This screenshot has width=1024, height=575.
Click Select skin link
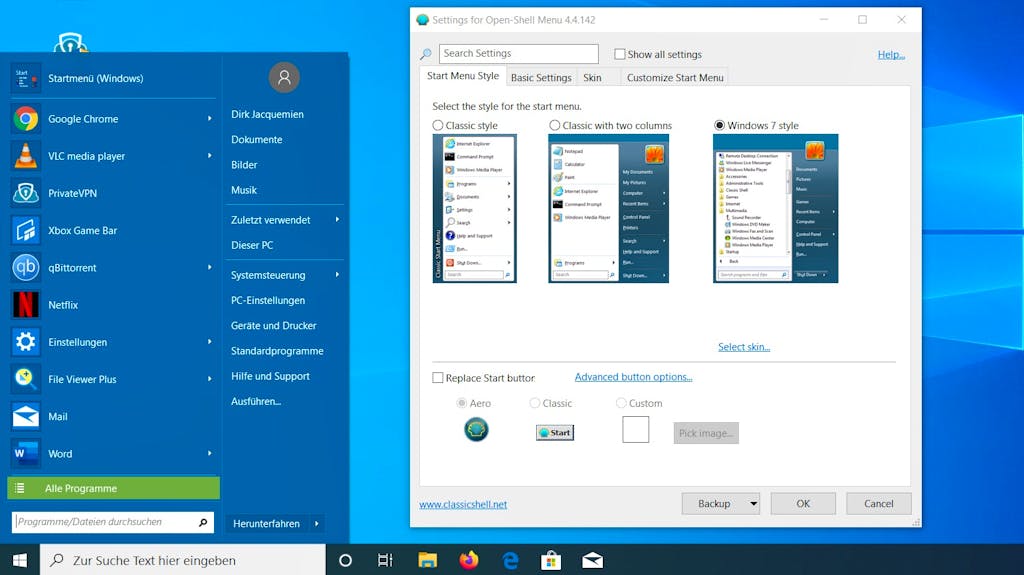pyautogui.click(x=744, y=347)
